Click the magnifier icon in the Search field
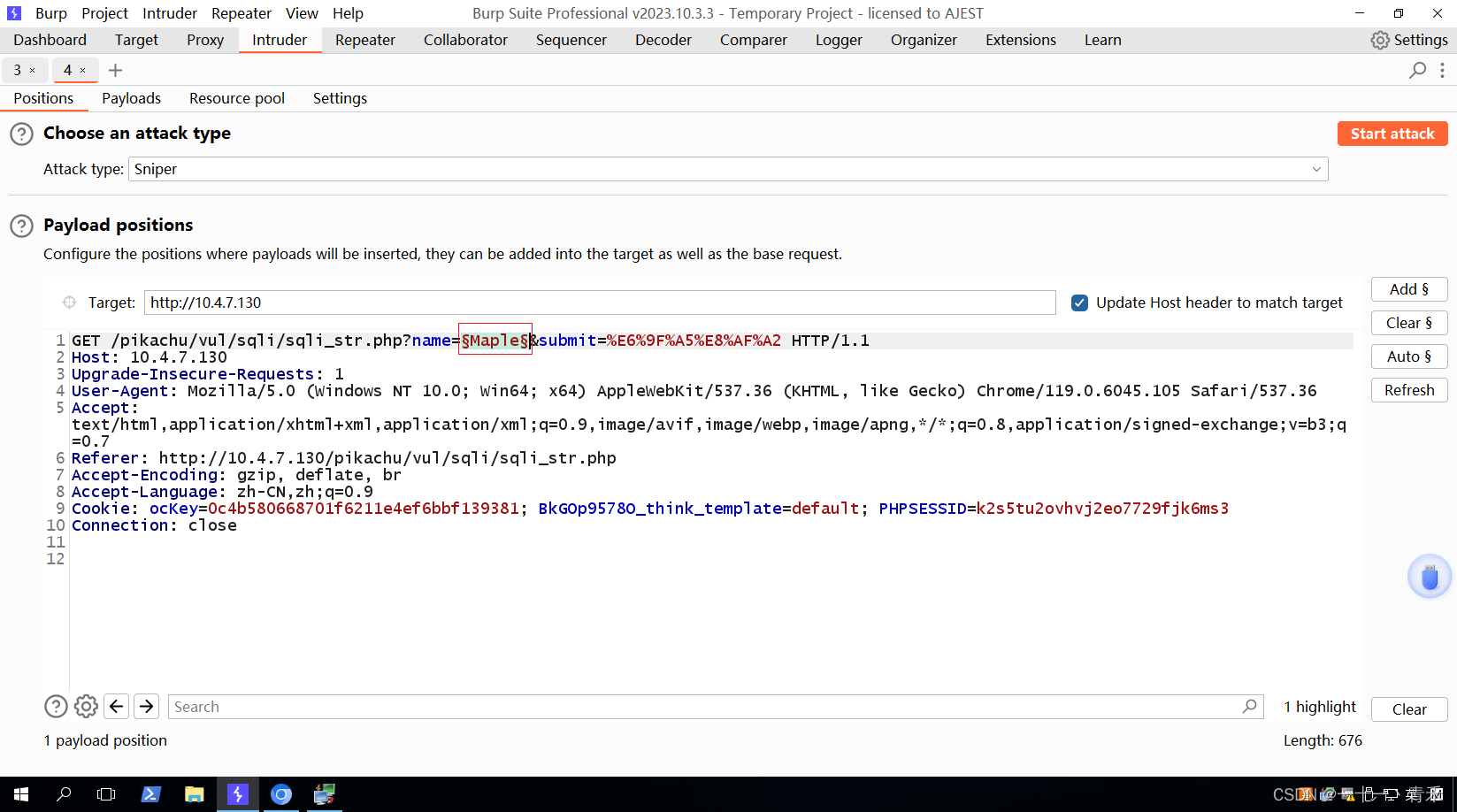The height and width of the screenshot is (812, 1457). (1249, 707)
